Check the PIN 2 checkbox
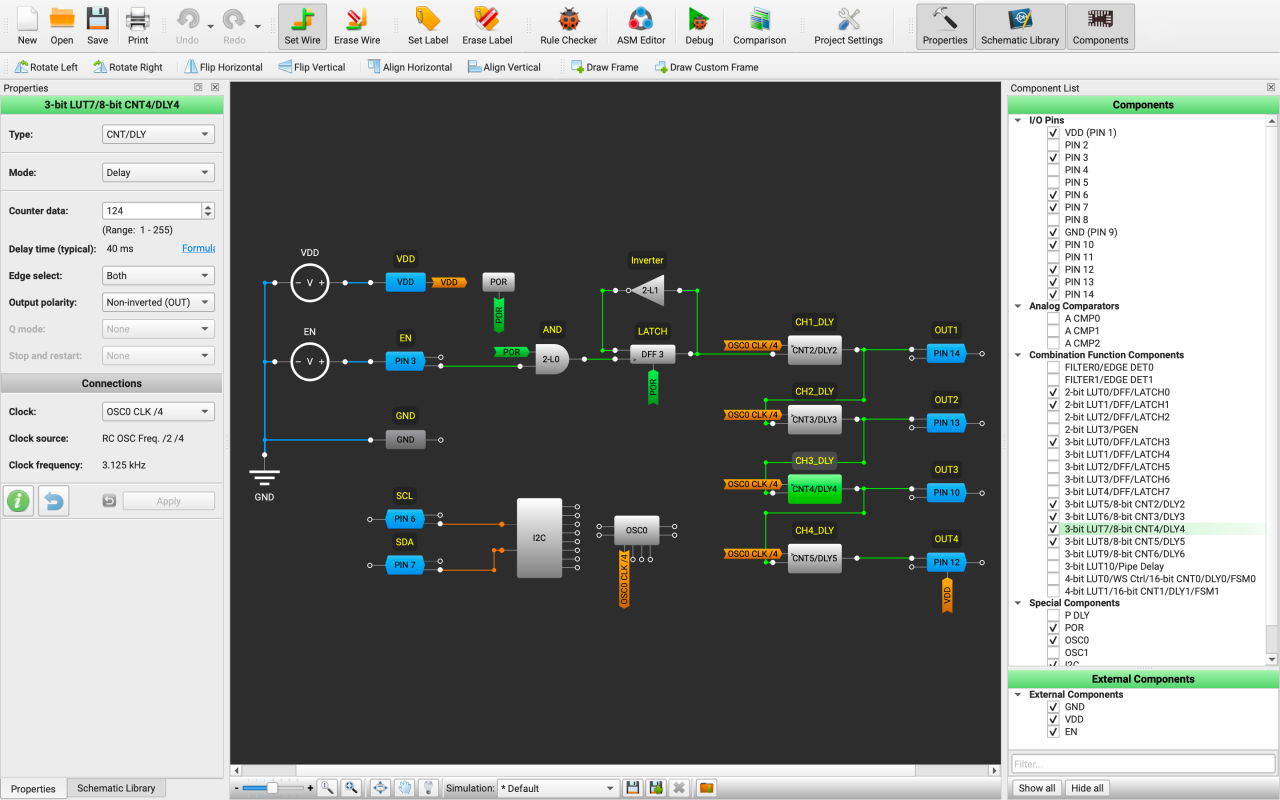Viewport: 1280px width, 800px height. [1053, 145]
